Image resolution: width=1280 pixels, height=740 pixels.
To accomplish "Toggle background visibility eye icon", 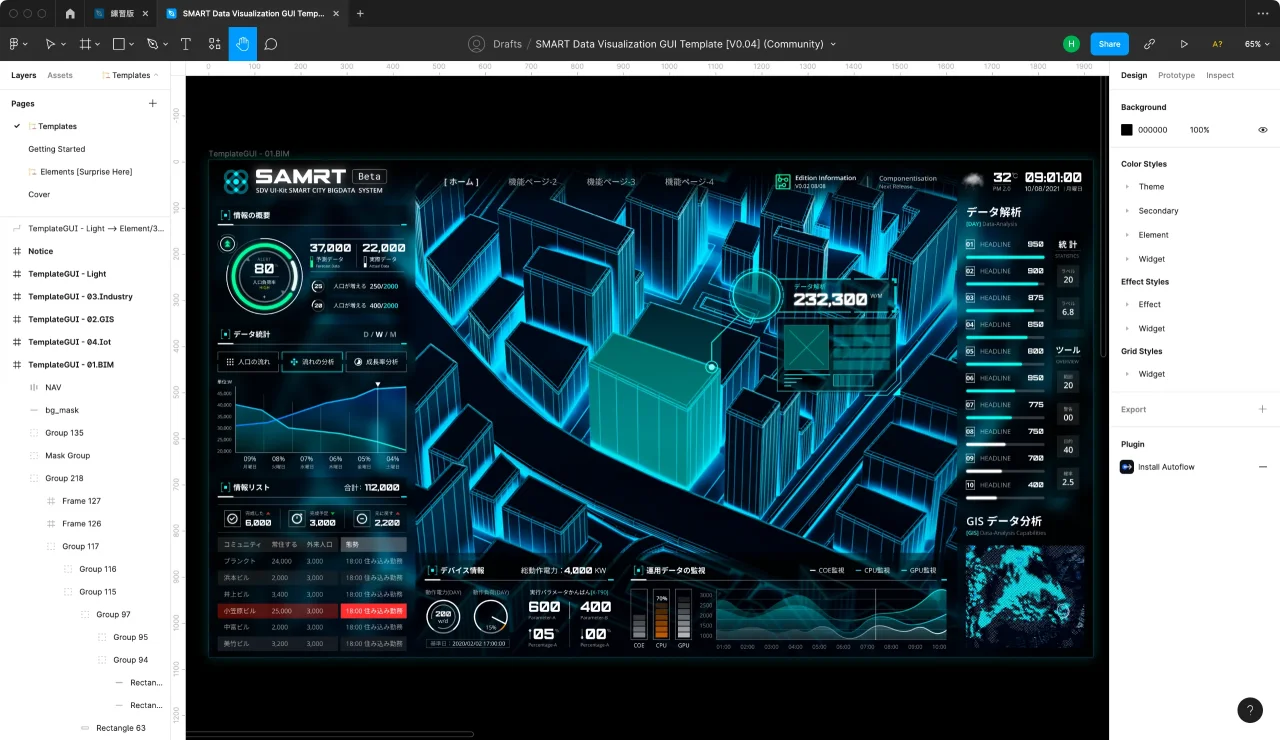I will pyautogui.click(x=1262, y=130).
